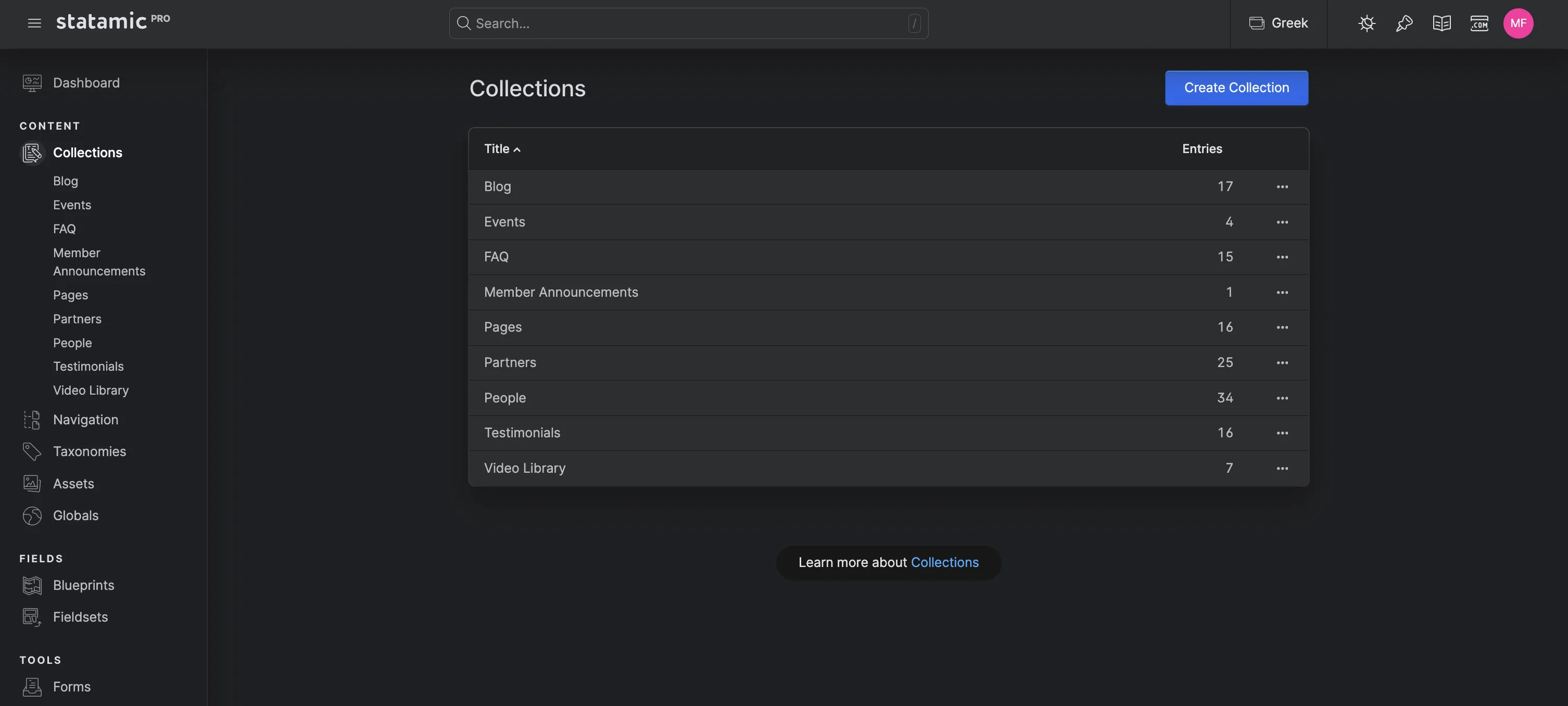
Task: Open the actions menu for the Partners collection
Action: coord(1282,363)
